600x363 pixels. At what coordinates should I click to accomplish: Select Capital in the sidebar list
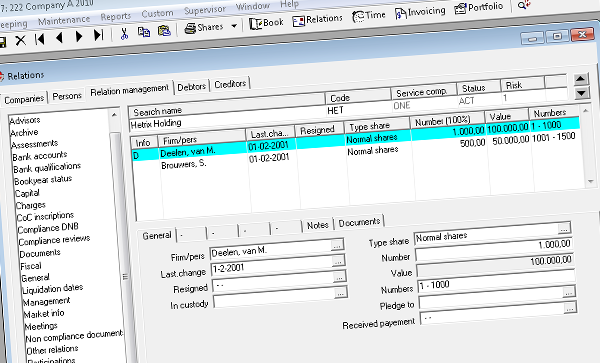coord(27,193)
